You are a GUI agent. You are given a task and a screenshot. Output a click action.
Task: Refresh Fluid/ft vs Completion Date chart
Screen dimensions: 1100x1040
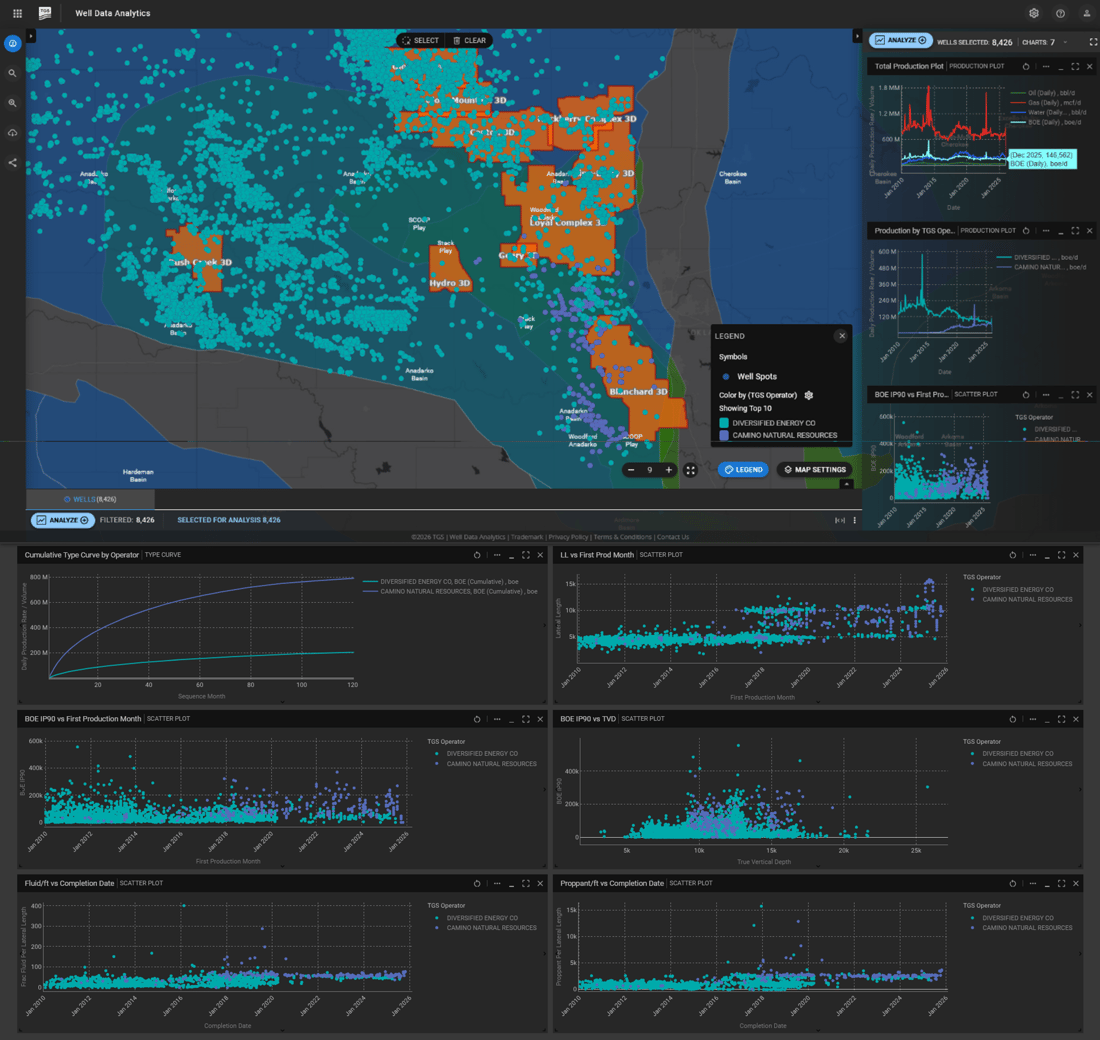(x=477, y=884)
